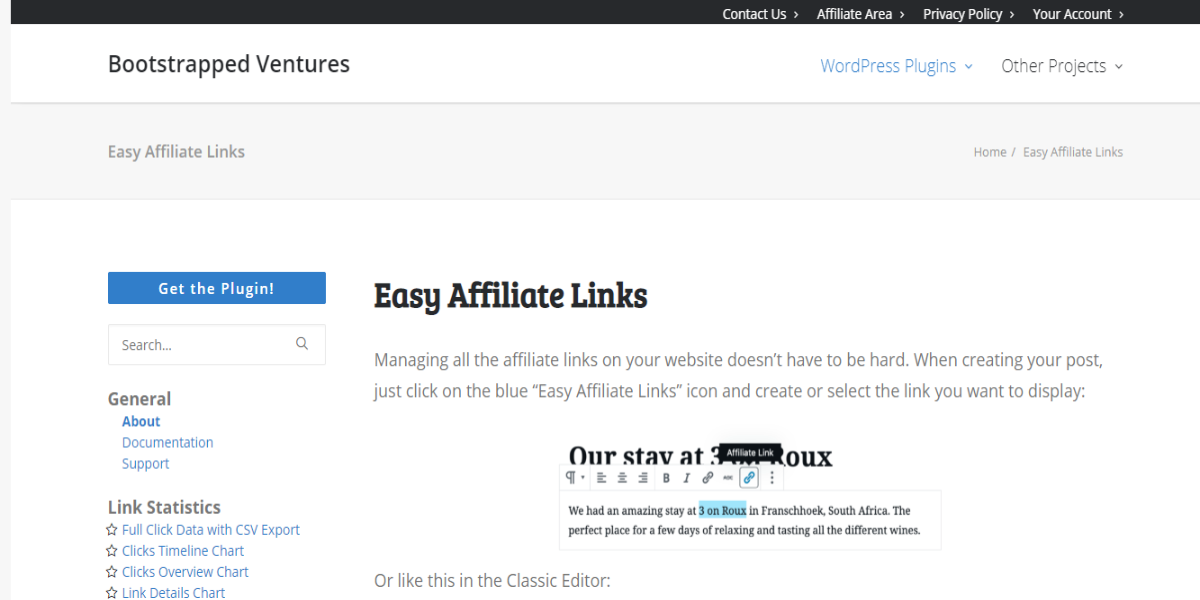The width and height of the screenshot is (1200, 600).
Task: Go to Bootstrapped Ventures site title
Action: coord(229,64)
